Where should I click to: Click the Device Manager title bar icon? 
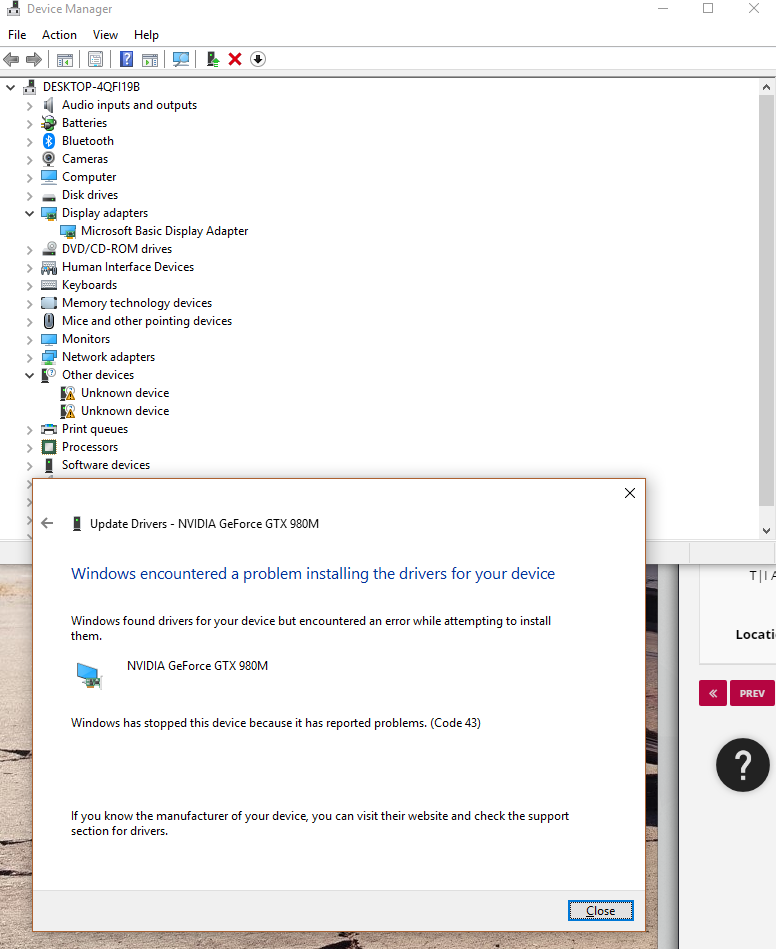(13, 9)
